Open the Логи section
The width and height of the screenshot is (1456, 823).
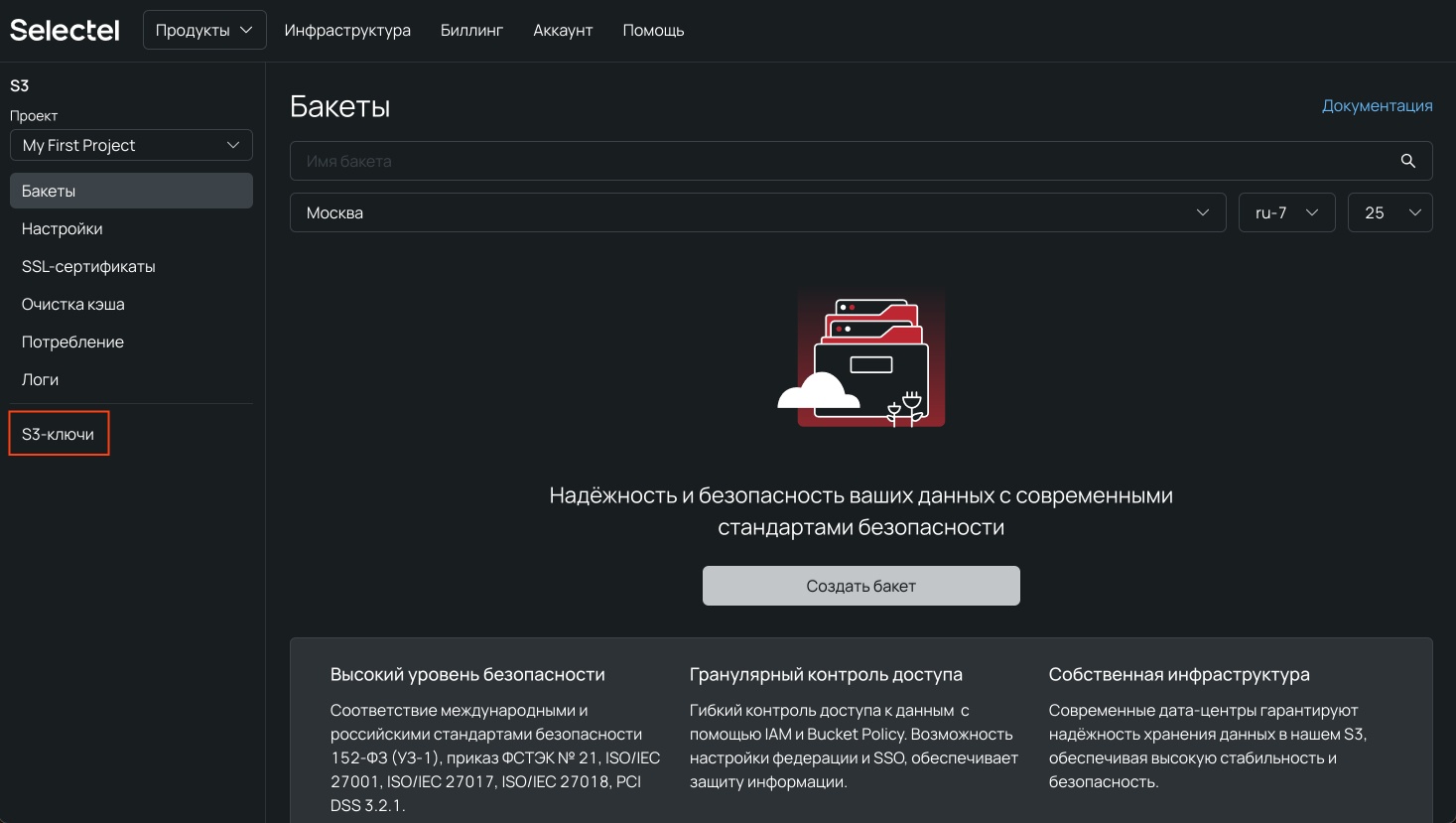click(x=40, y=379)
